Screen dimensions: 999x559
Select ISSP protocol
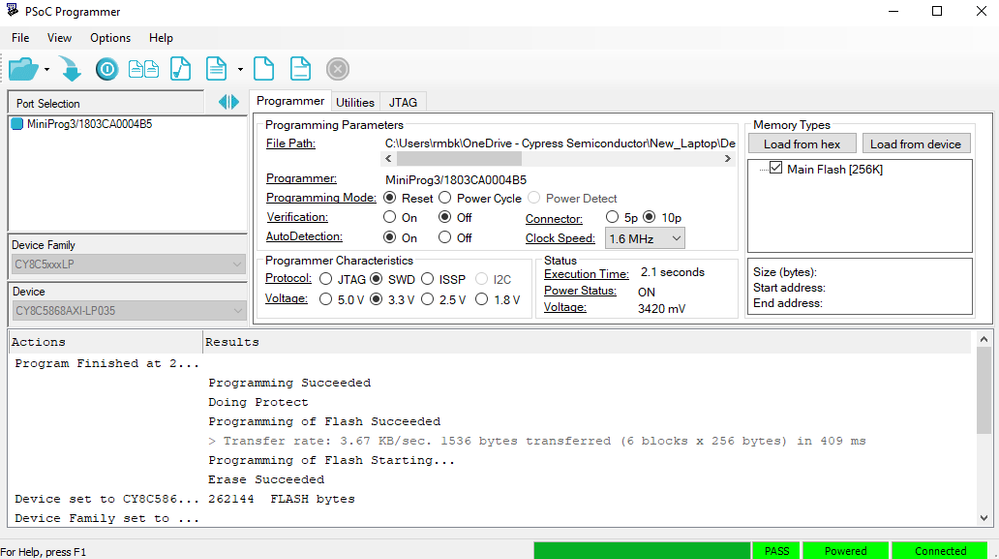point(428,279)
